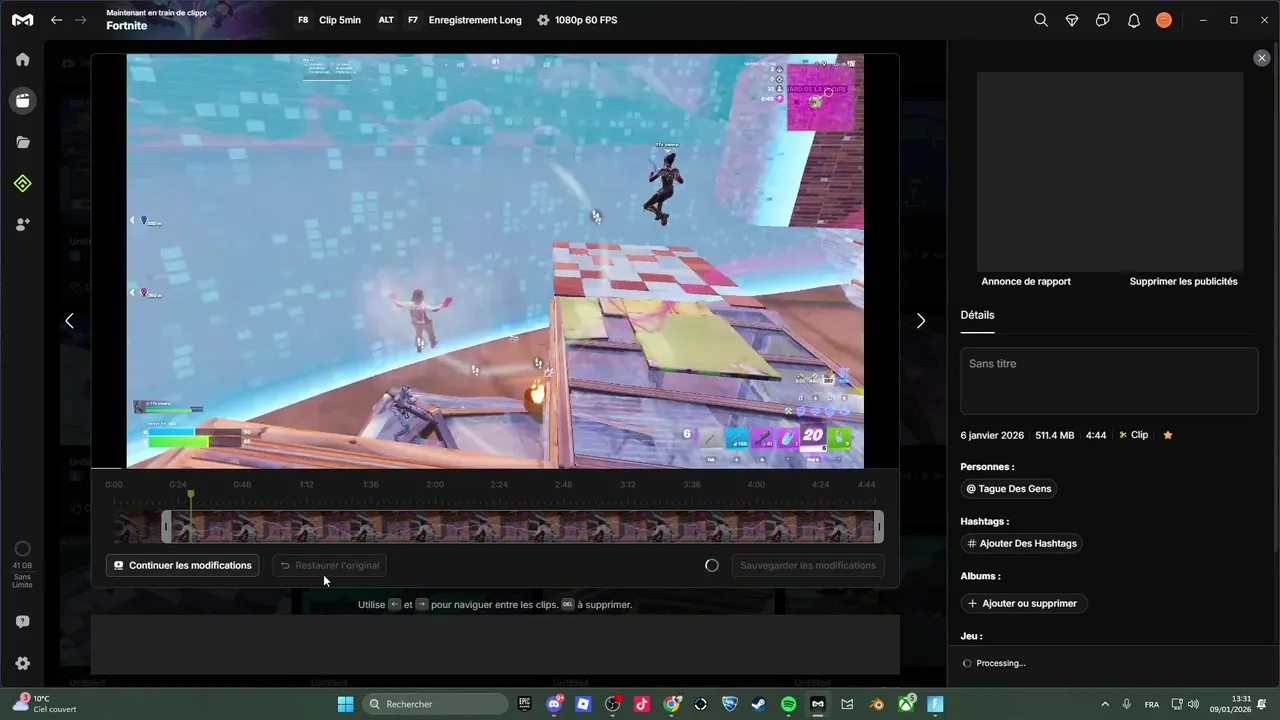This screenshot has height=720, width=1280.
Task: Open Google Chrome from the taskbar
Action: tap(671, 704)
